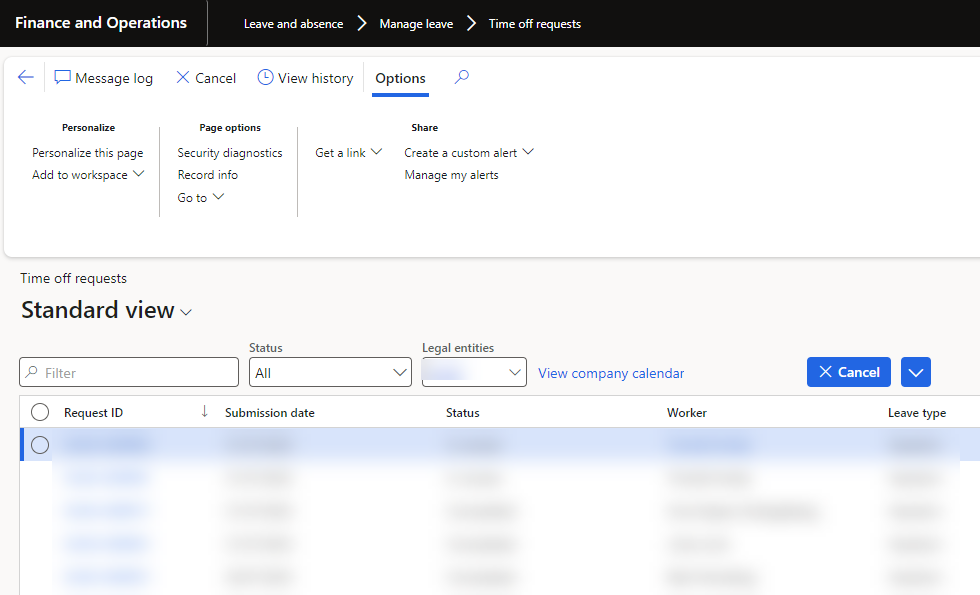Click the back arrow icon
Screen dimensions: 980x595
[26, 78]
